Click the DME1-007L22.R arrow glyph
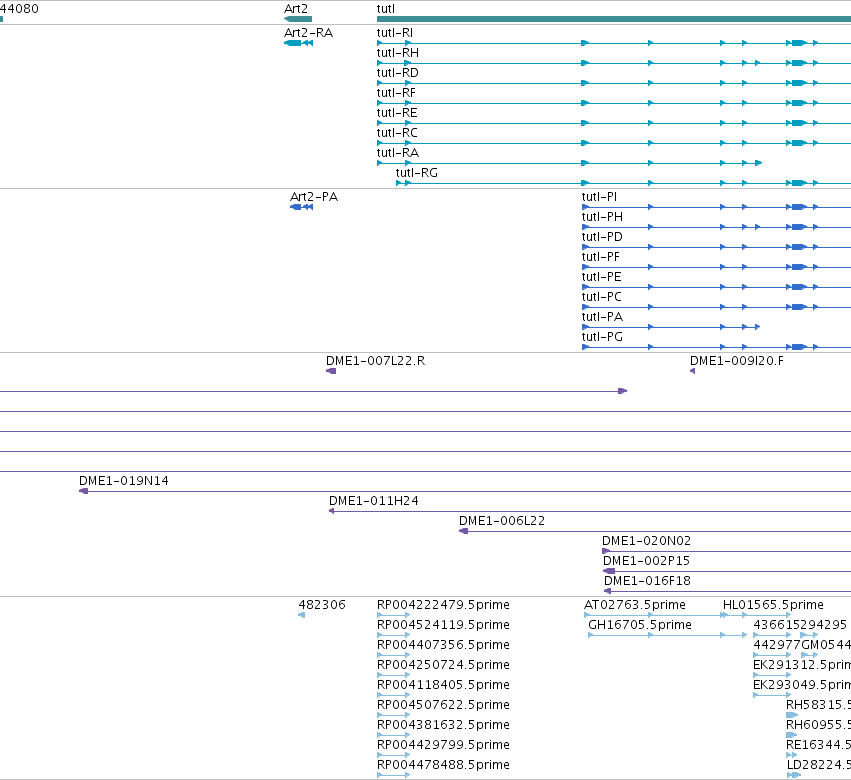Screen dimensions: 851x780 pyautogui.click(x=331, y=371)
